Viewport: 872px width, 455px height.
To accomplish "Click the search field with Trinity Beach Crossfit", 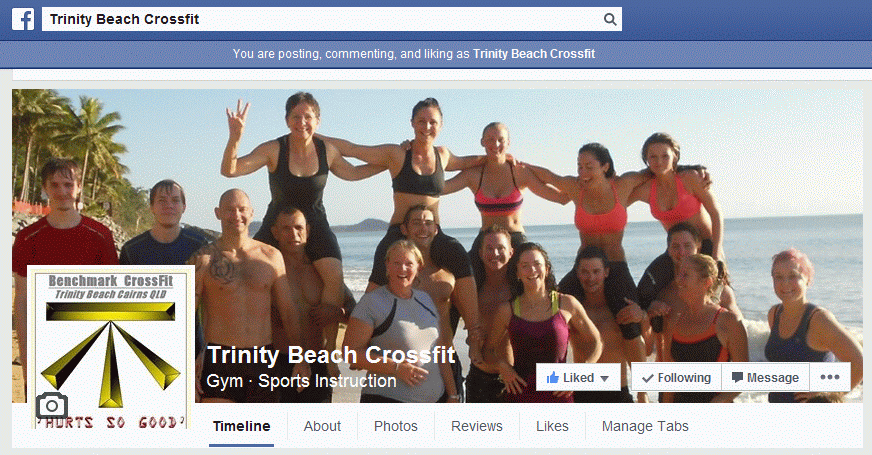I will pyautogui.click(x=331, y=19).
